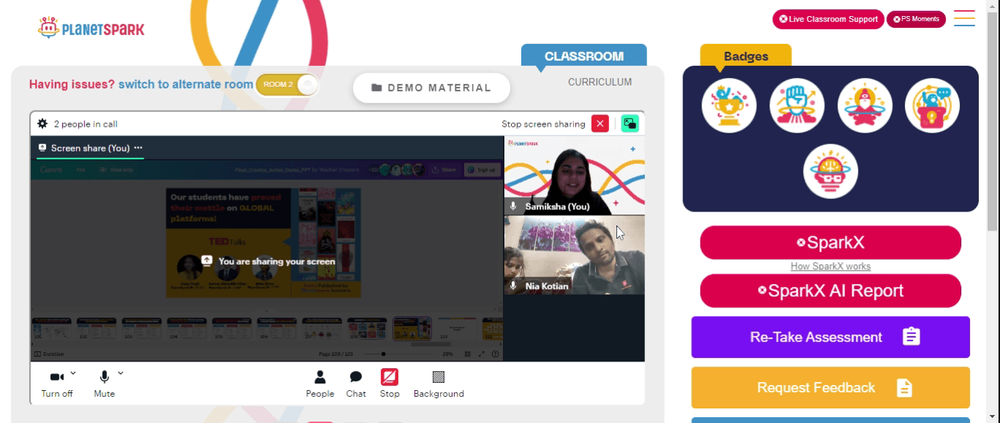The width and height of the screenshot is (1000, 423).
Task: Click the green picture-in-picture layout icon
Action: 630,124
